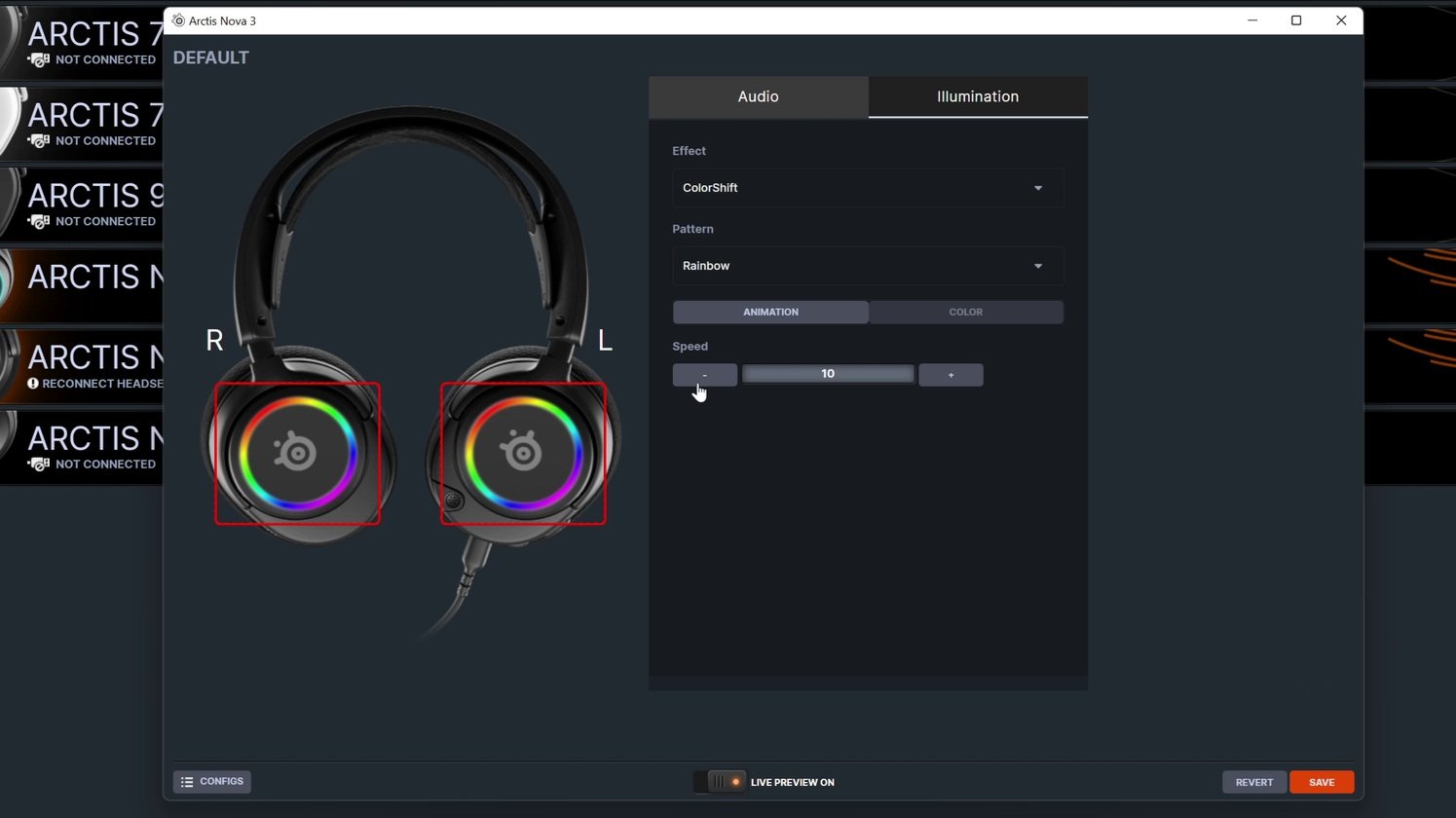Click the Arctis 9 device in background list
1456x818 pixels.
point(82,204)
